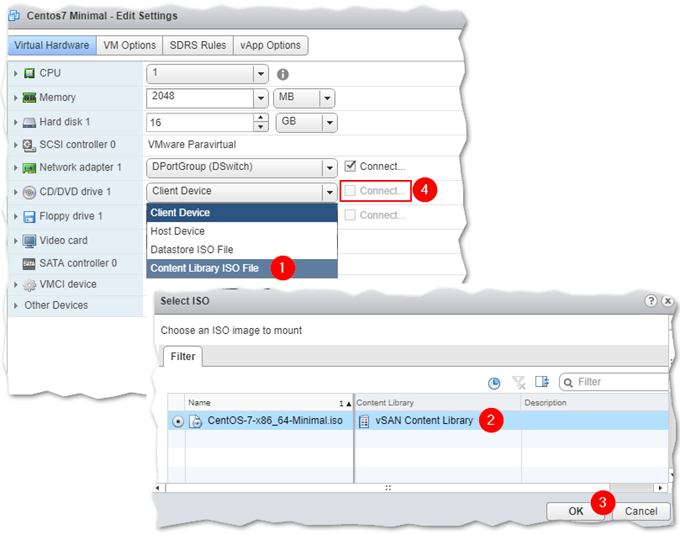Expand the SCSI controller 0 row

pos(16,145)
